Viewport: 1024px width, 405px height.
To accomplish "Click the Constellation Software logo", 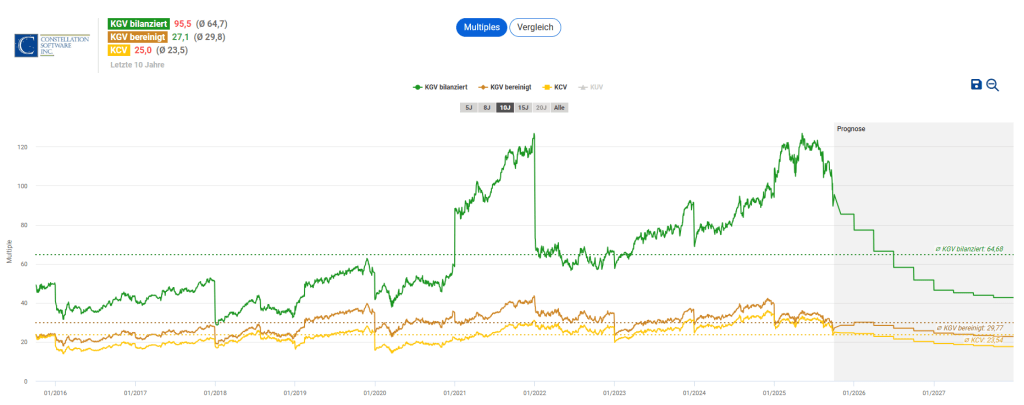I will point(52,45).
